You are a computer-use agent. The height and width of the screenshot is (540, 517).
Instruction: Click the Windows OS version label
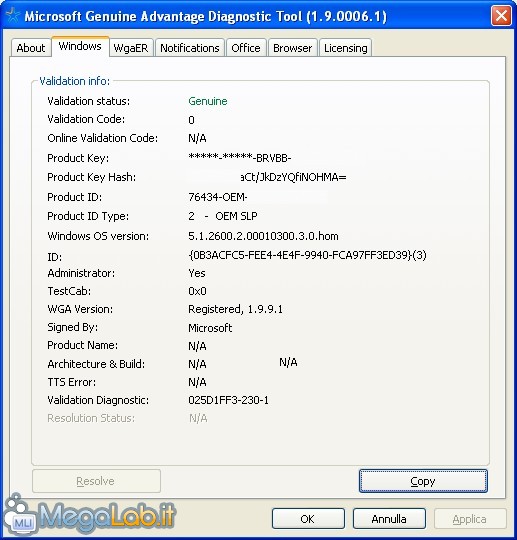[98, 236]
